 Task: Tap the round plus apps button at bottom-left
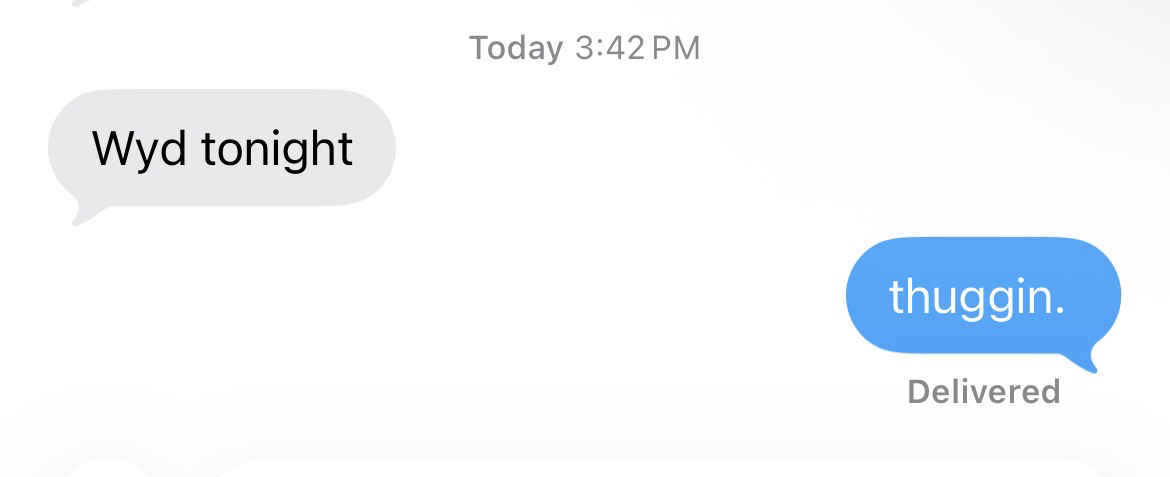click(107, 470)
